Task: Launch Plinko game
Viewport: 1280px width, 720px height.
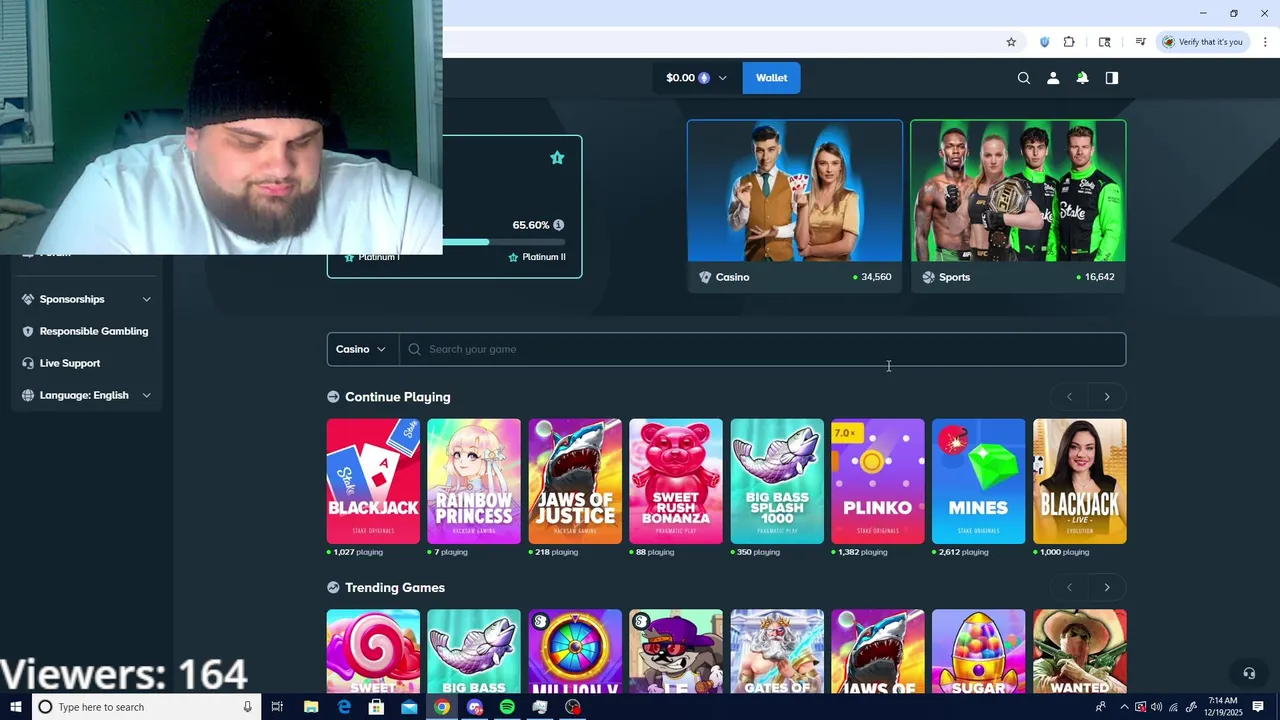Action: (x=878, y=481)
